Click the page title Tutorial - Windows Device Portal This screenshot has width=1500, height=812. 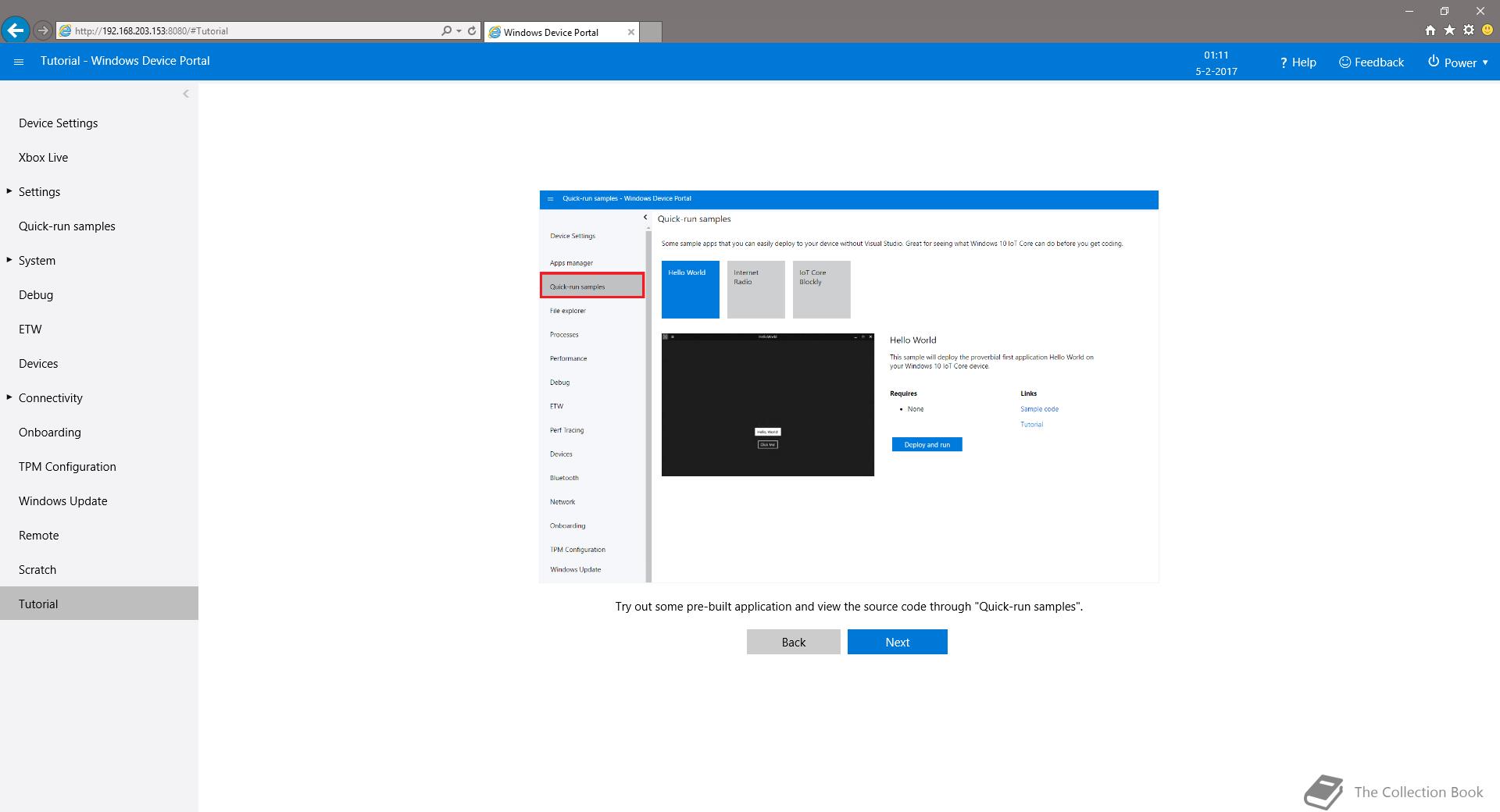tap(125, 61)
